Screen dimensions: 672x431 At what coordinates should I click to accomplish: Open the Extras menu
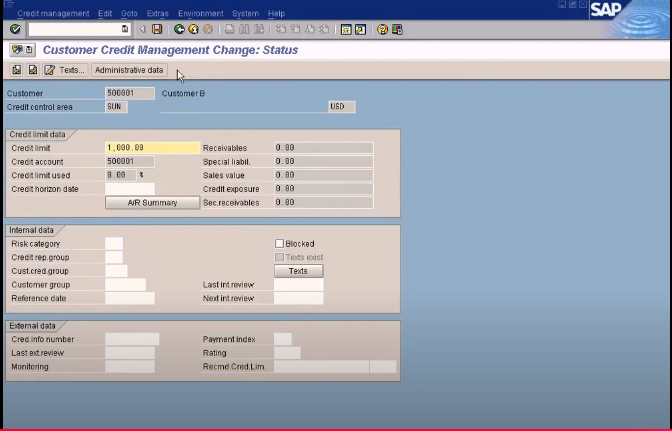point(157,14)
